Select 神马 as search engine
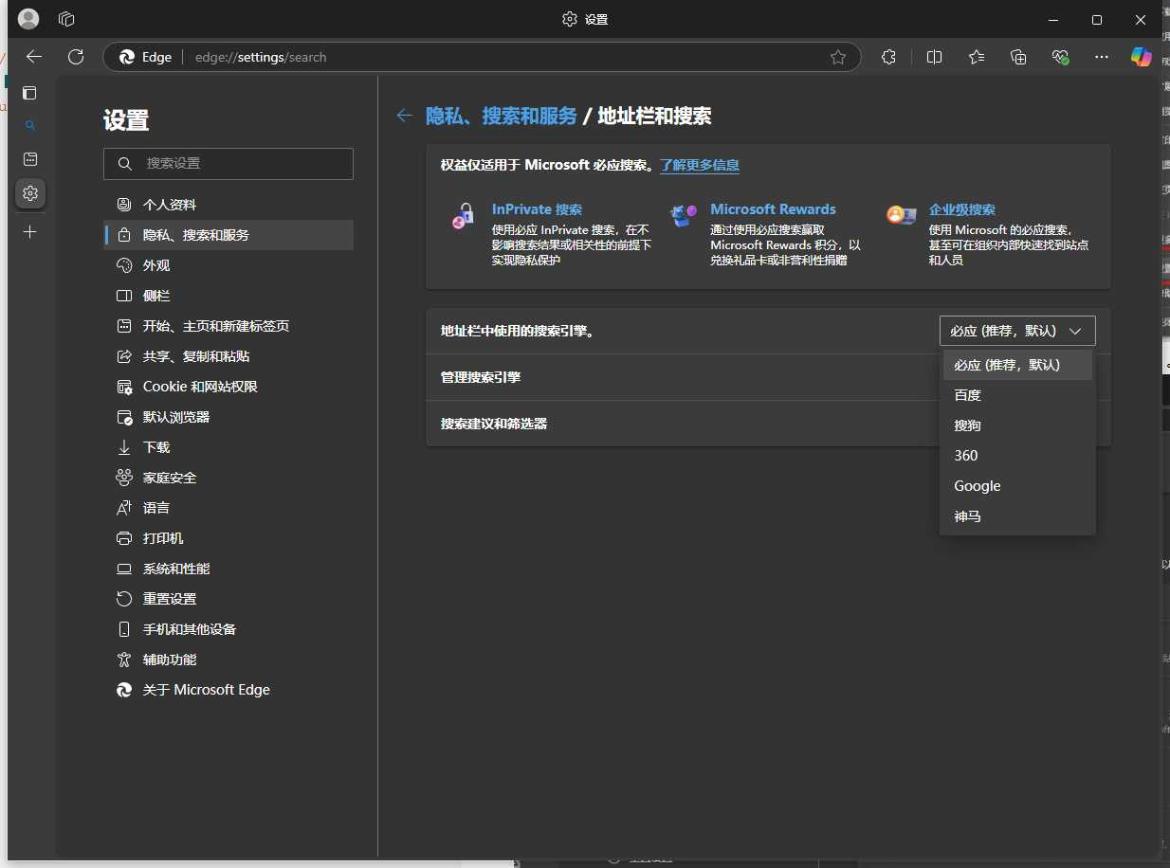 click(1017, 516)
